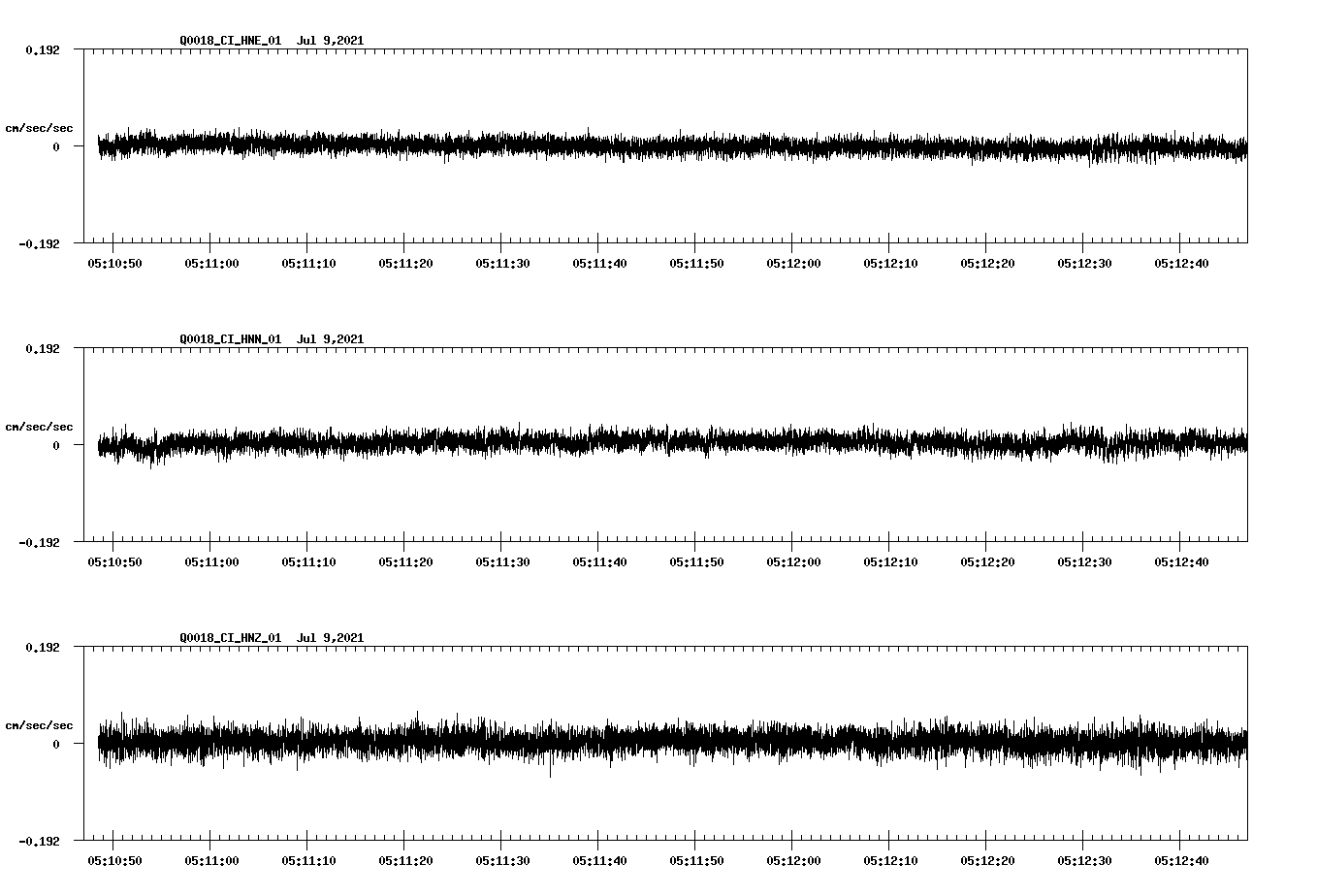Click the 05:12:00 timestamp under the HNN plot
1317x896 pixels.
(x=795, y=560)
